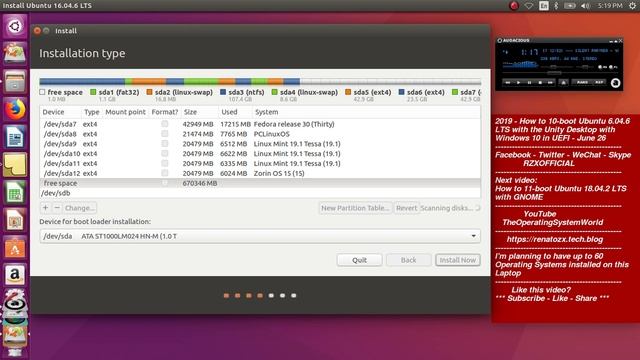Click the Mount point column header
This screenshot has height=360, width=640.
coord(125,112)
